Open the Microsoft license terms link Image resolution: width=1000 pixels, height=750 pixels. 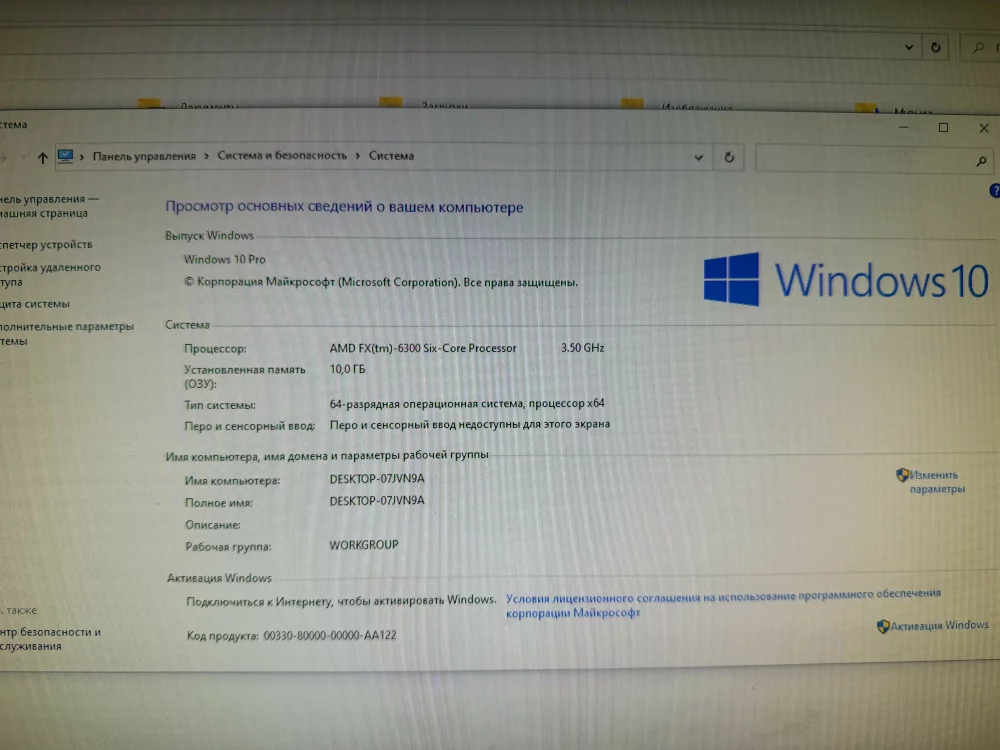[722, 603]
